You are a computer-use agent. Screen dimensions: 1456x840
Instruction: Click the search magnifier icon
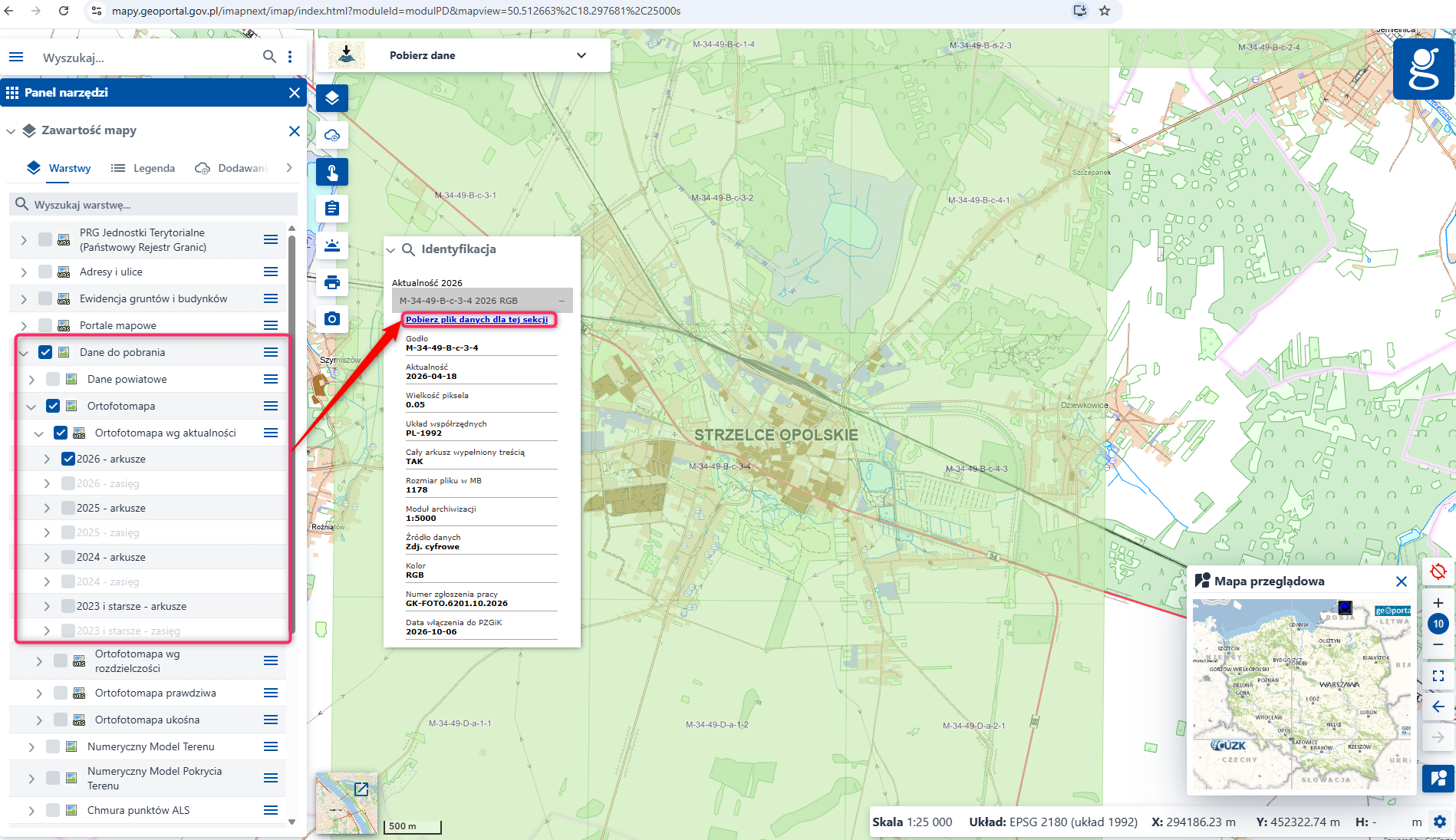point(269,57)
